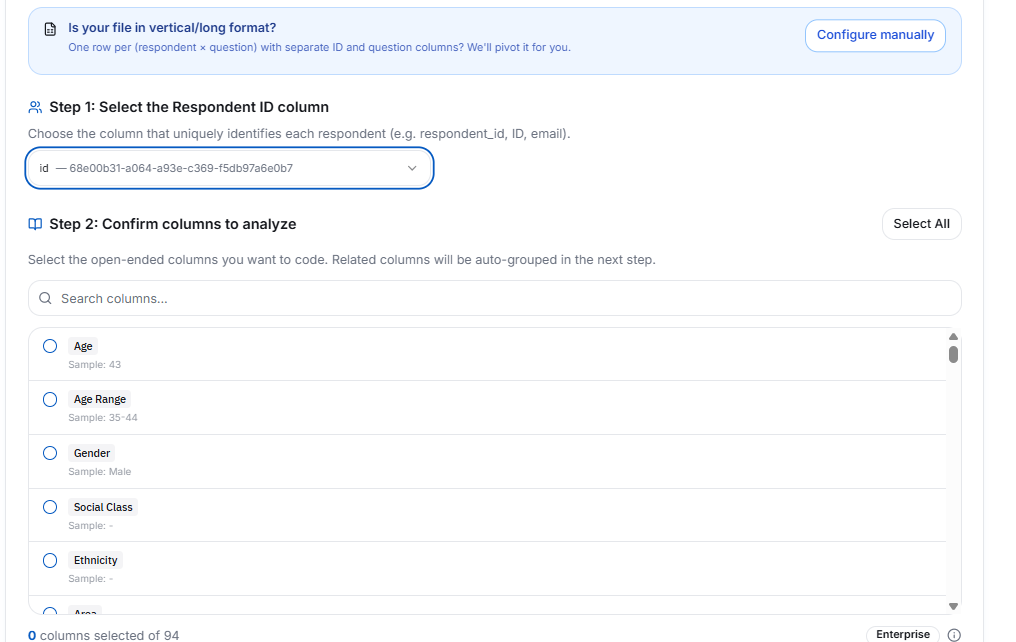The height and width of the screenshot is (642, 1016).
Task: Toggle the Gender column selection circle
Action: pos(50,453)
